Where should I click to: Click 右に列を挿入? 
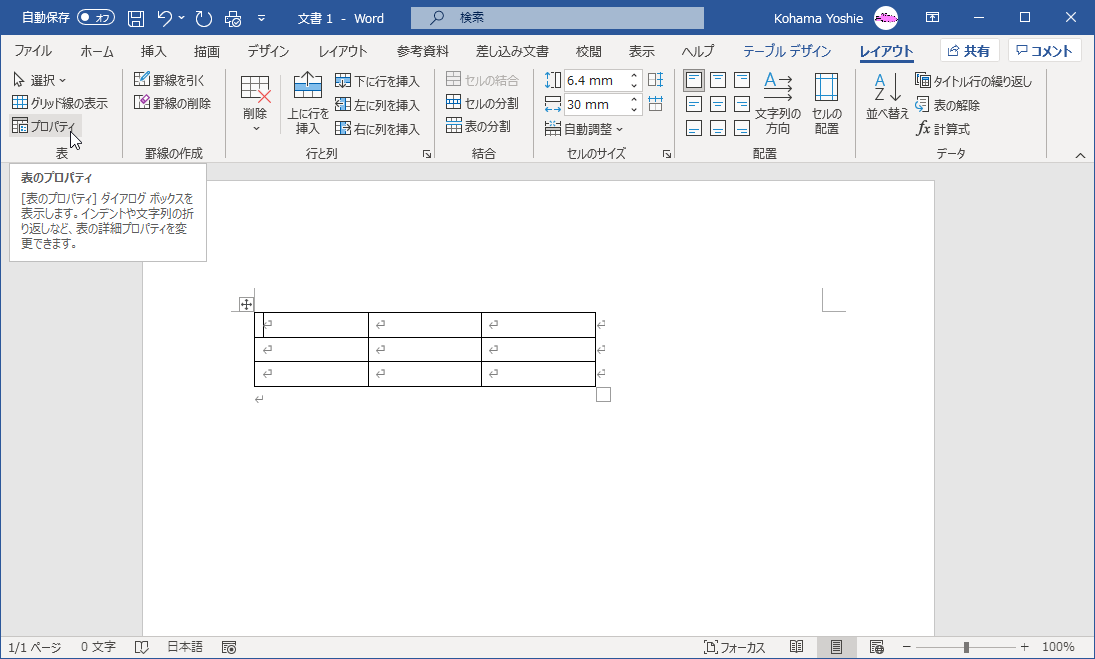tap(378, 128)
